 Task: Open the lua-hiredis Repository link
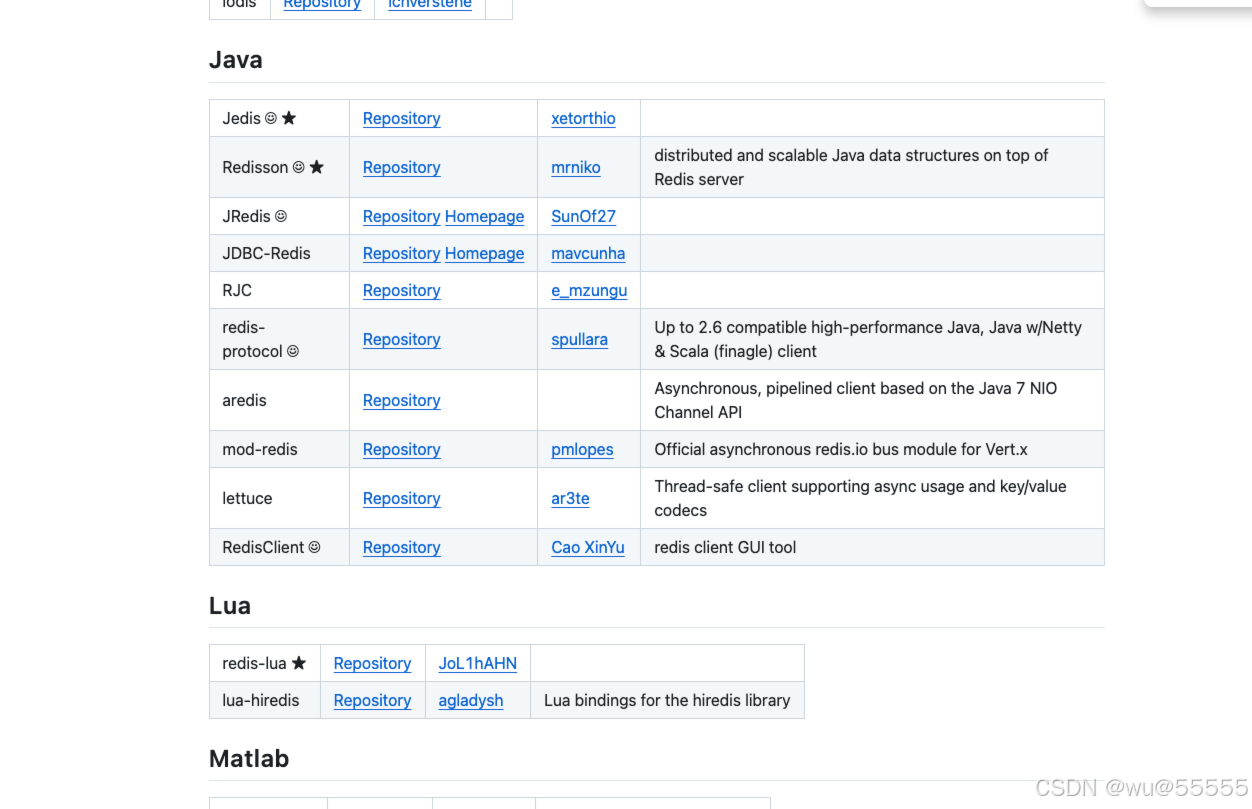[372, 700]
